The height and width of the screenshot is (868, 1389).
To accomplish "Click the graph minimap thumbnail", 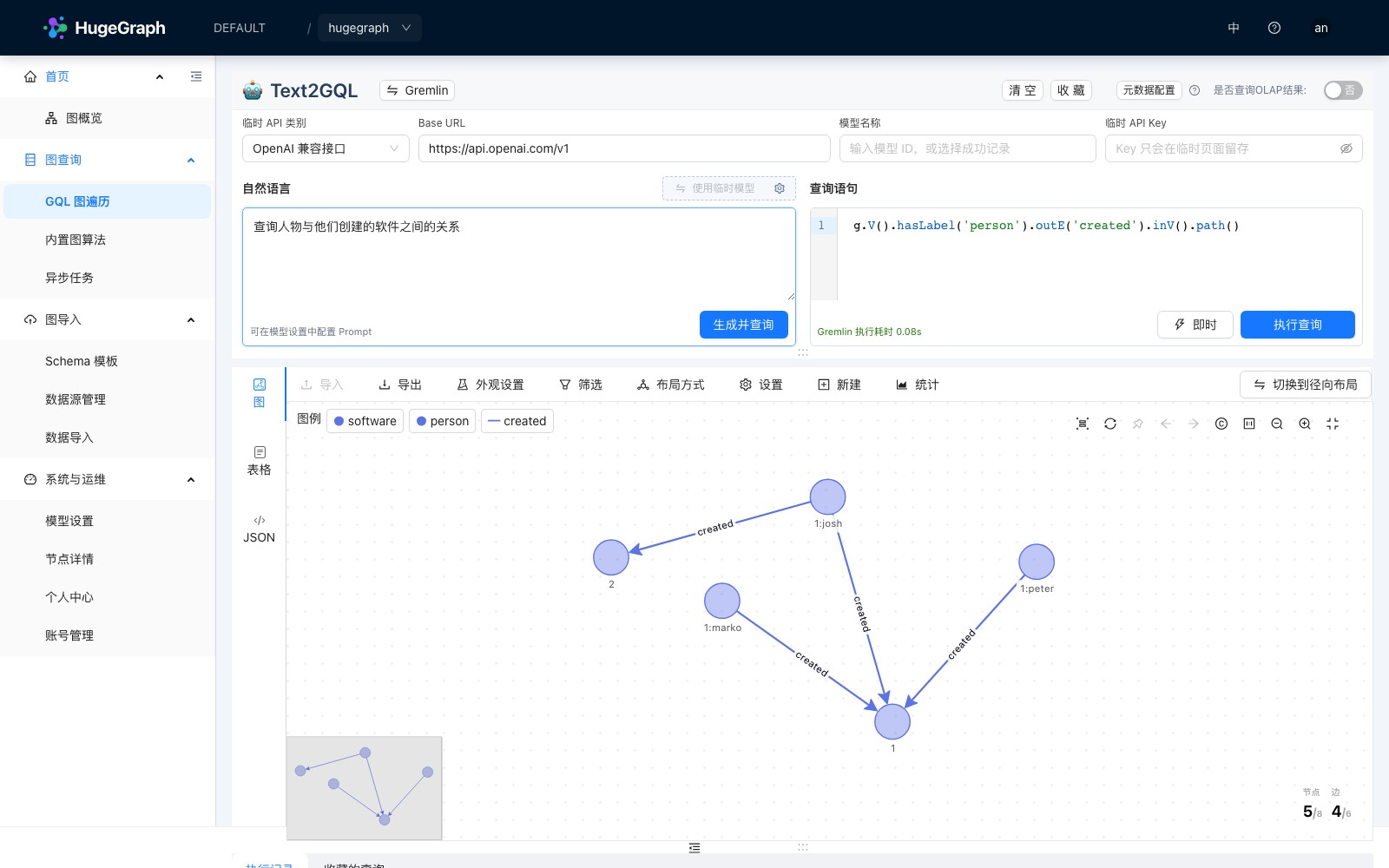I will [365, 788].
